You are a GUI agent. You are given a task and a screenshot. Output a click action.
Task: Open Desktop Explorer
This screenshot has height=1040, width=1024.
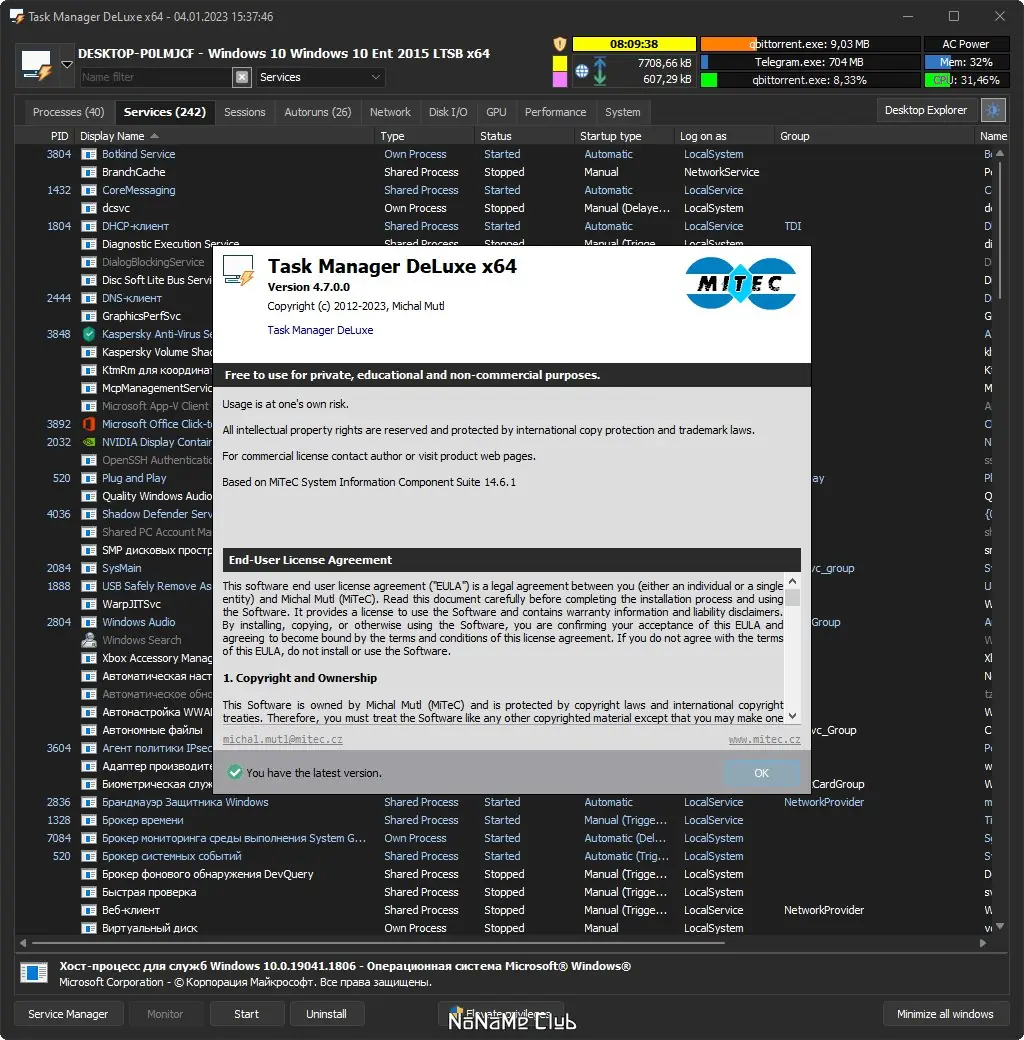pyautogui.click(x=926, y=110)
